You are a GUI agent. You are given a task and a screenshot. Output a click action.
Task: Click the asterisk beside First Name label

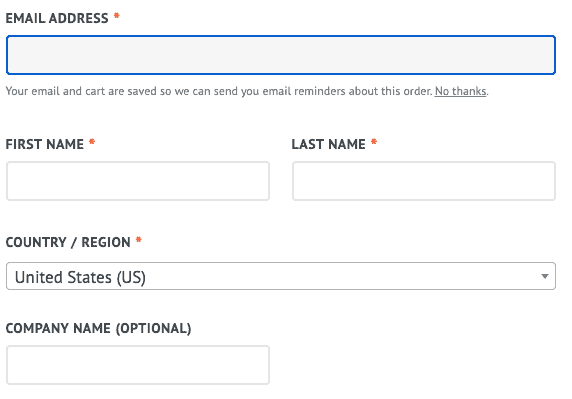tap(92, 143)
